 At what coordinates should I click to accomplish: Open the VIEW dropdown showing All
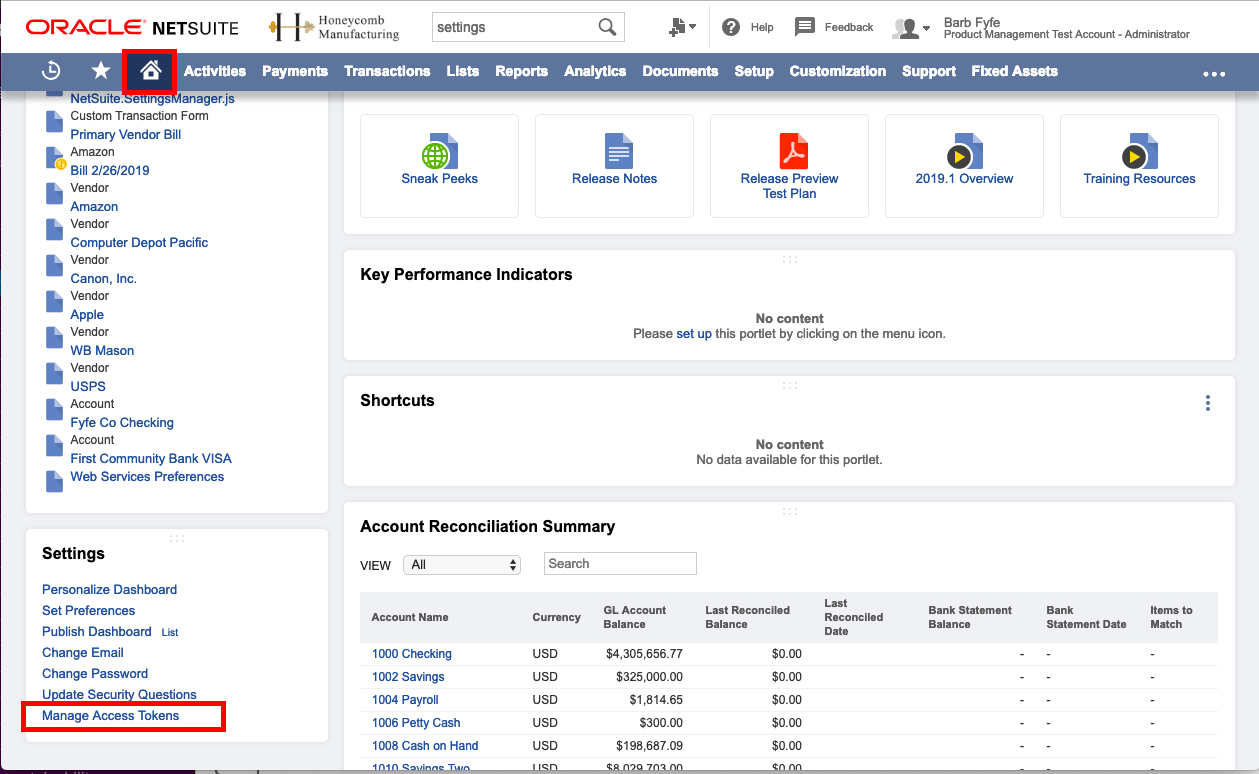tap(462, 565)
